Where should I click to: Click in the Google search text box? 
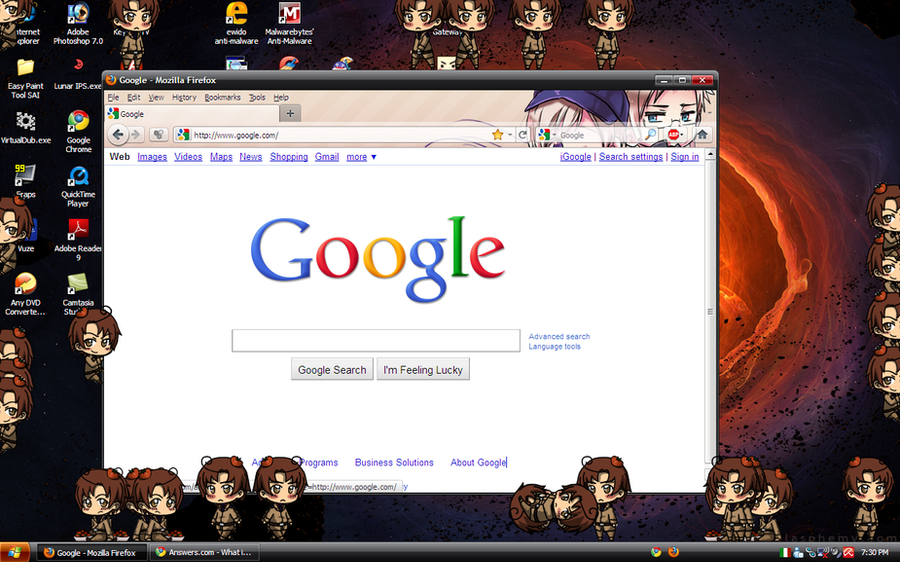pyautogui.click(x=376, y=340)
